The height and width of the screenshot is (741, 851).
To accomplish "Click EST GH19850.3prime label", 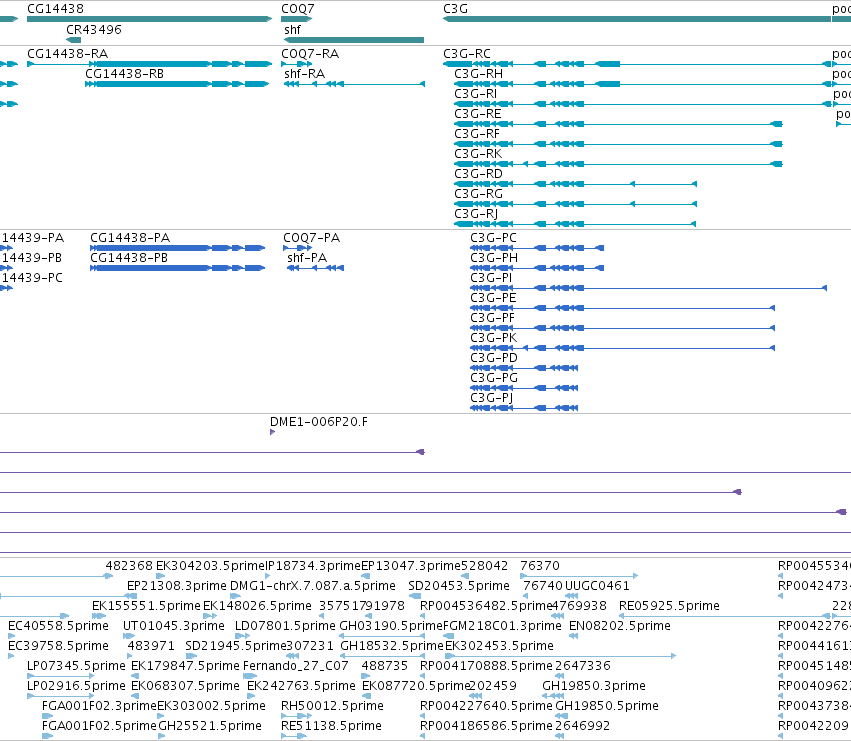I will click(594, 686).
